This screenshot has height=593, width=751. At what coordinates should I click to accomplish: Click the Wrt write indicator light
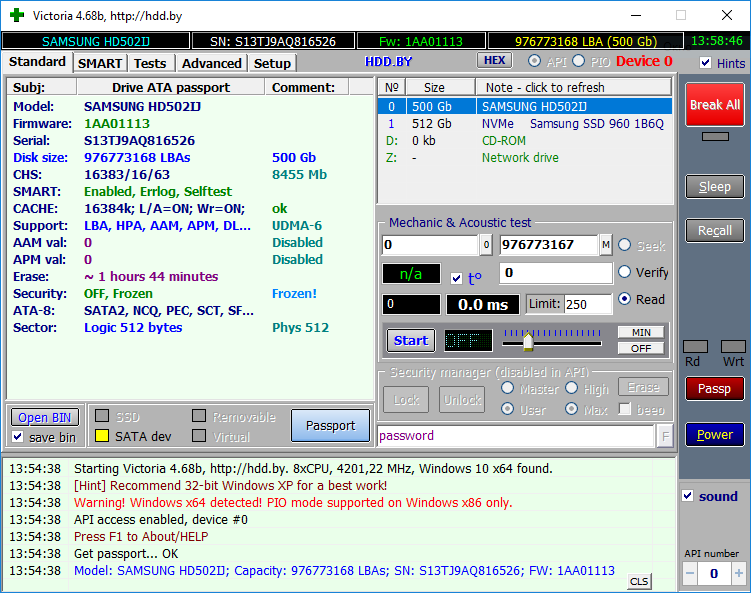click(733, 347)
